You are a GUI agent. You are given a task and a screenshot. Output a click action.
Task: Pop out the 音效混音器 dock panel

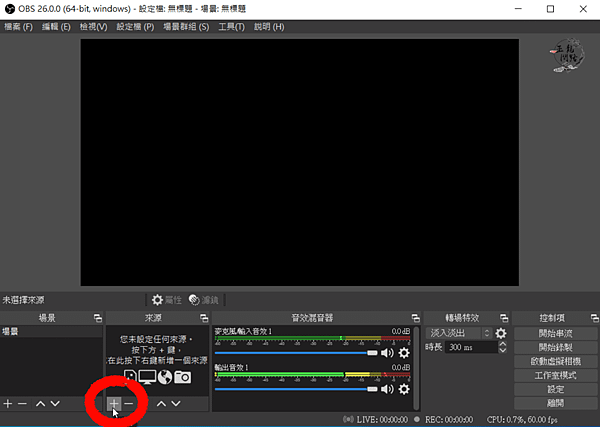416,318
